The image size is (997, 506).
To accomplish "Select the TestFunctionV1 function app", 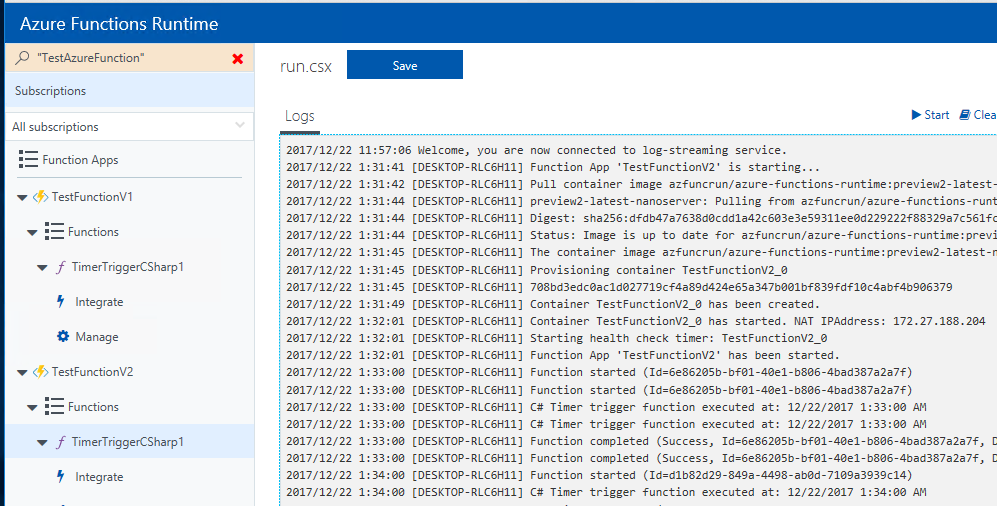I will click(x=92, y=197).
